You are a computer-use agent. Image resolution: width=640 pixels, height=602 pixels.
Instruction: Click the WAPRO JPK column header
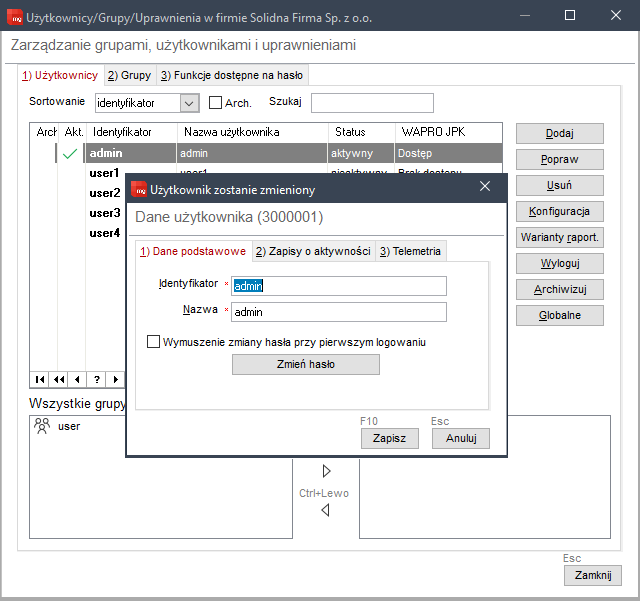tap(449, 132)
